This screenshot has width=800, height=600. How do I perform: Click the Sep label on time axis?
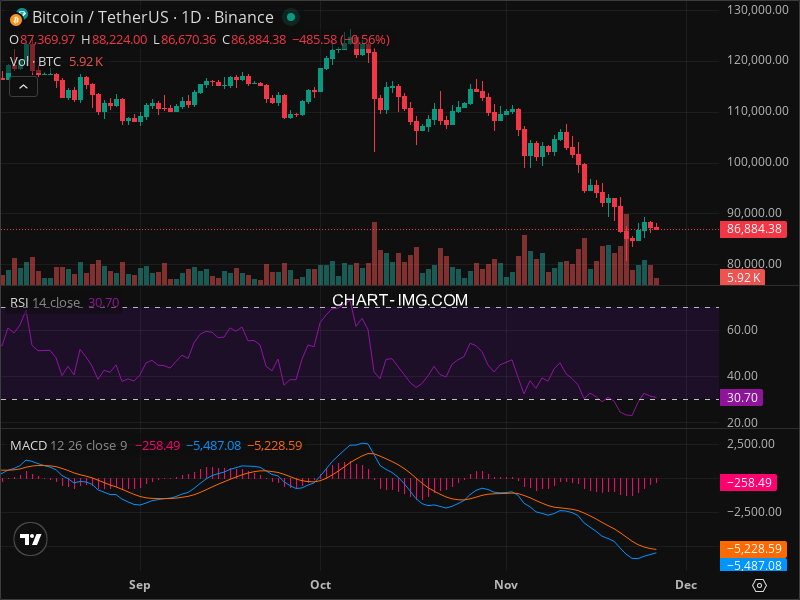tap(139, 583)
